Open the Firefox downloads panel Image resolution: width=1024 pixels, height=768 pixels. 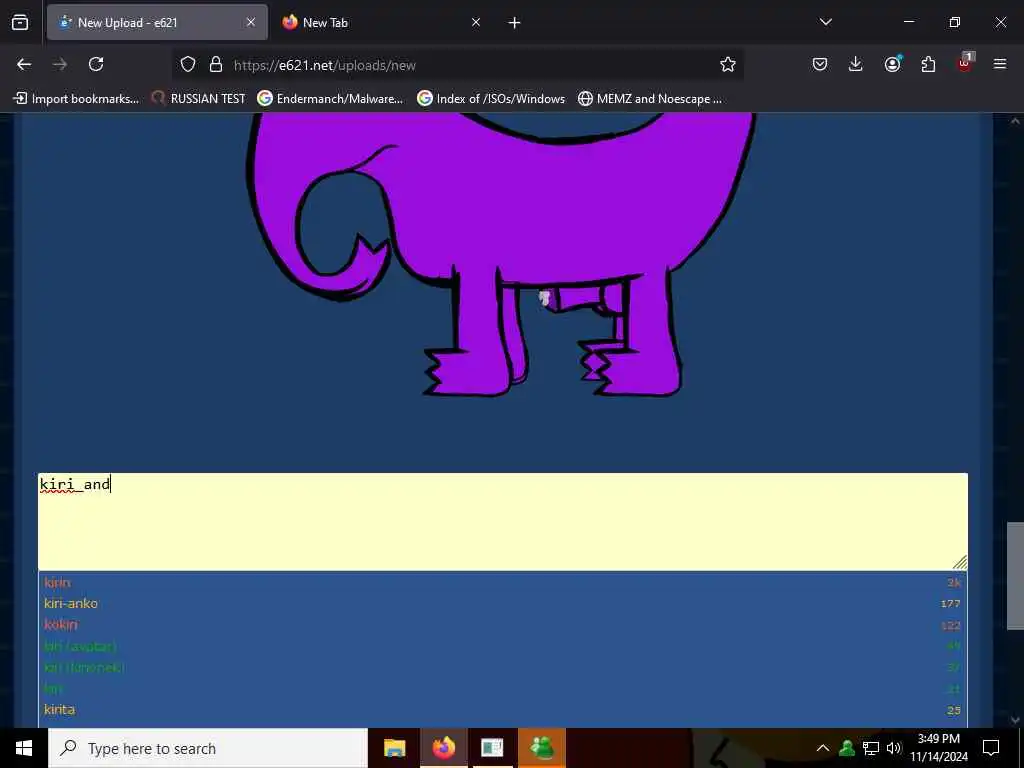tap(856, 64)
